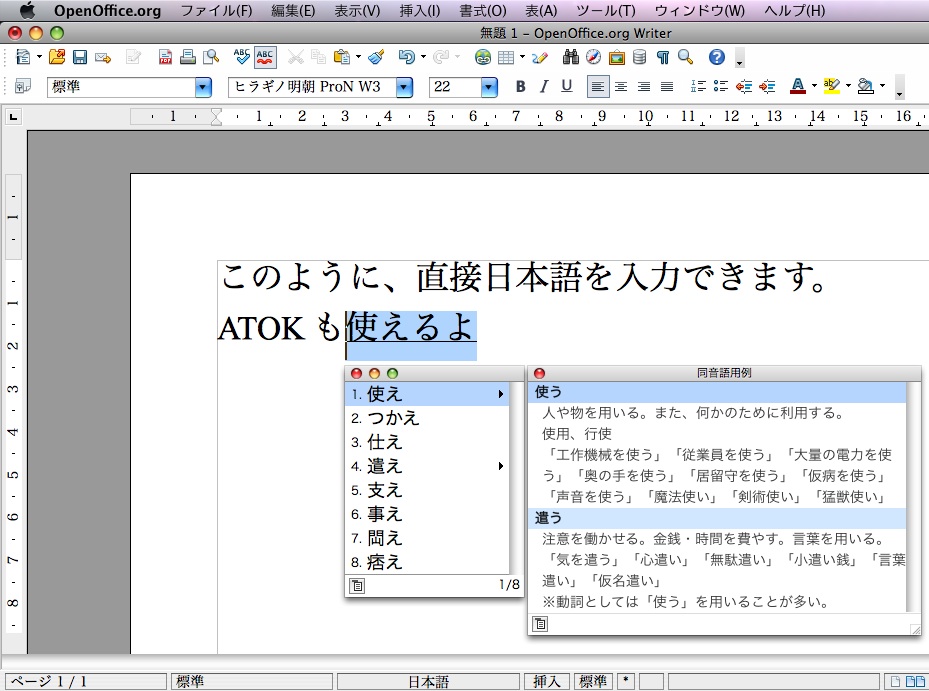Click the font size 22 input field
Image resolution: width=929 pixels, height=691 pixels.
[x=455, y=87]
